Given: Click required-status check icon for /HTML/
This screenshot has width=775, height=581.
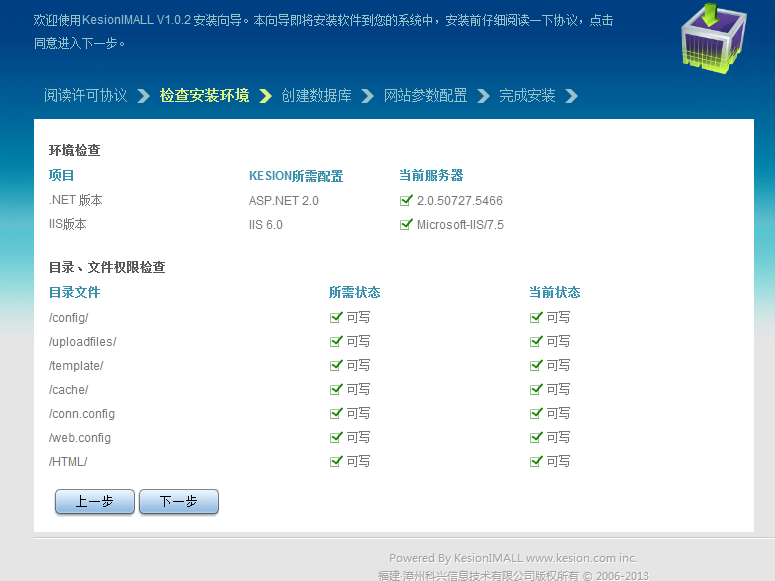Looking at the screenshot, I should pyautogui.click(x=336, y=461).
